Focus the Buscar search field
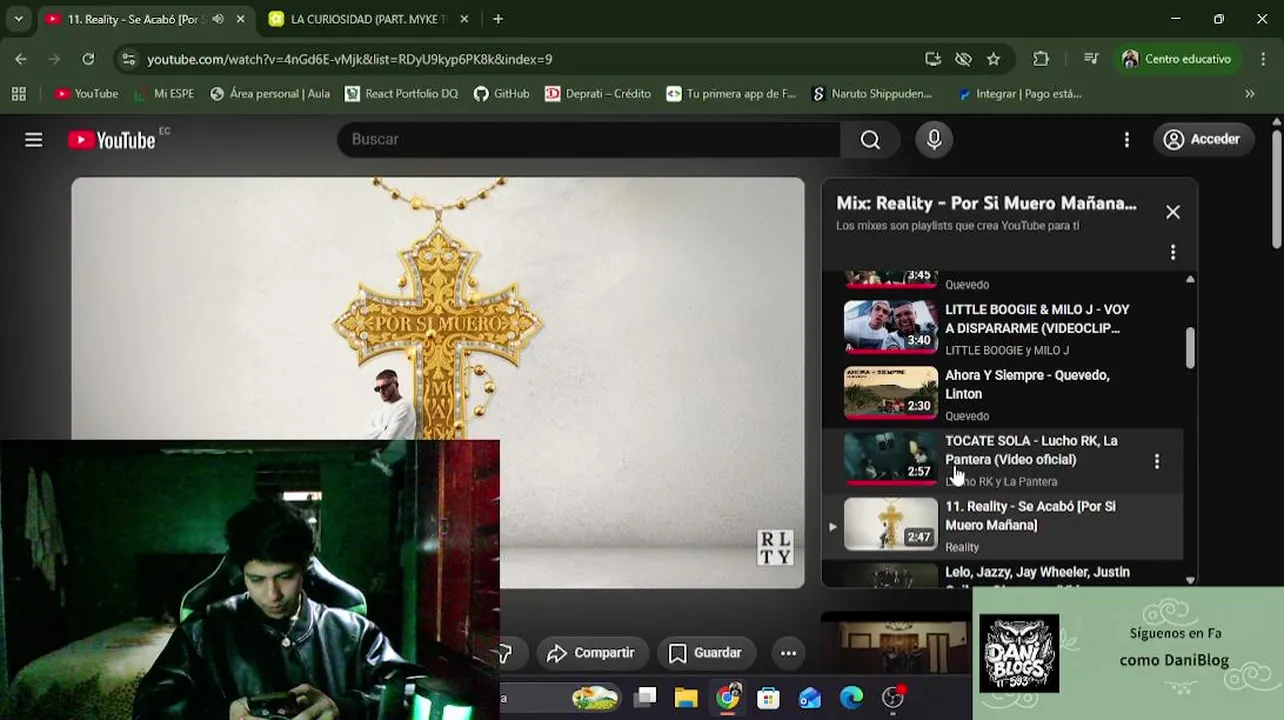The image size is (1284, 720). pos(590,140)
